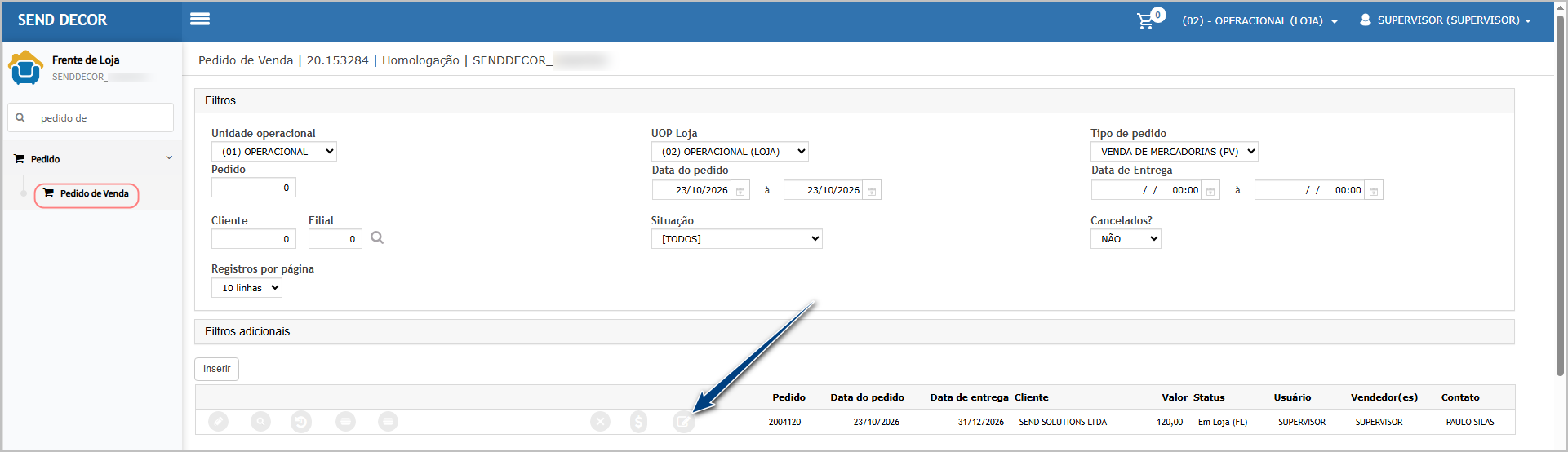Click the Inserir button
1568x452 pixels.
click(x=216, y=369)
